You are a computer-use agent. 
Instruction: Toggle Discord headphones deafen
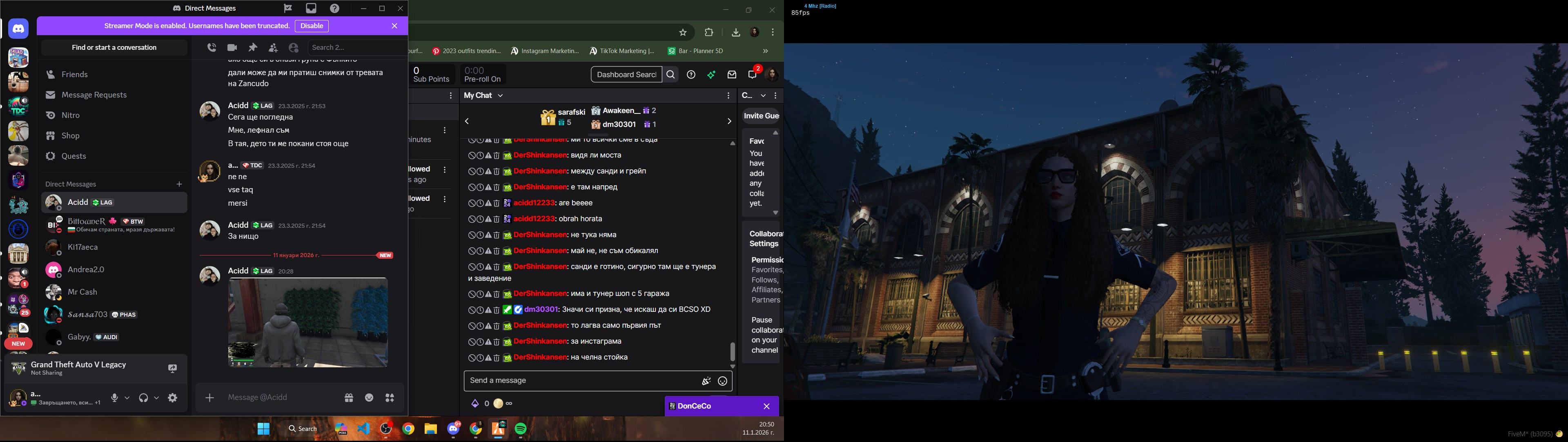pyautogui.click(x=144, y=398)
